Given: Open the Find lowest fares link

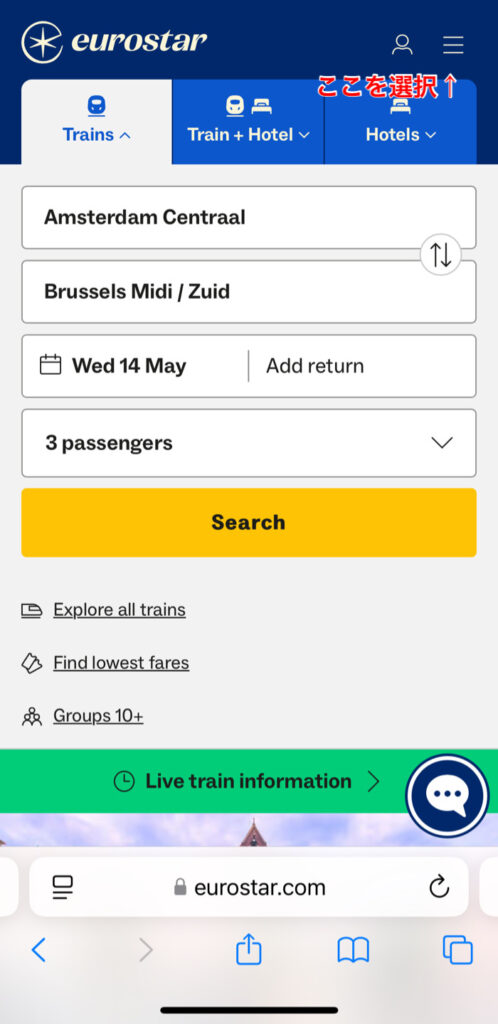Looking at the screenshot, I should (121, 663).
